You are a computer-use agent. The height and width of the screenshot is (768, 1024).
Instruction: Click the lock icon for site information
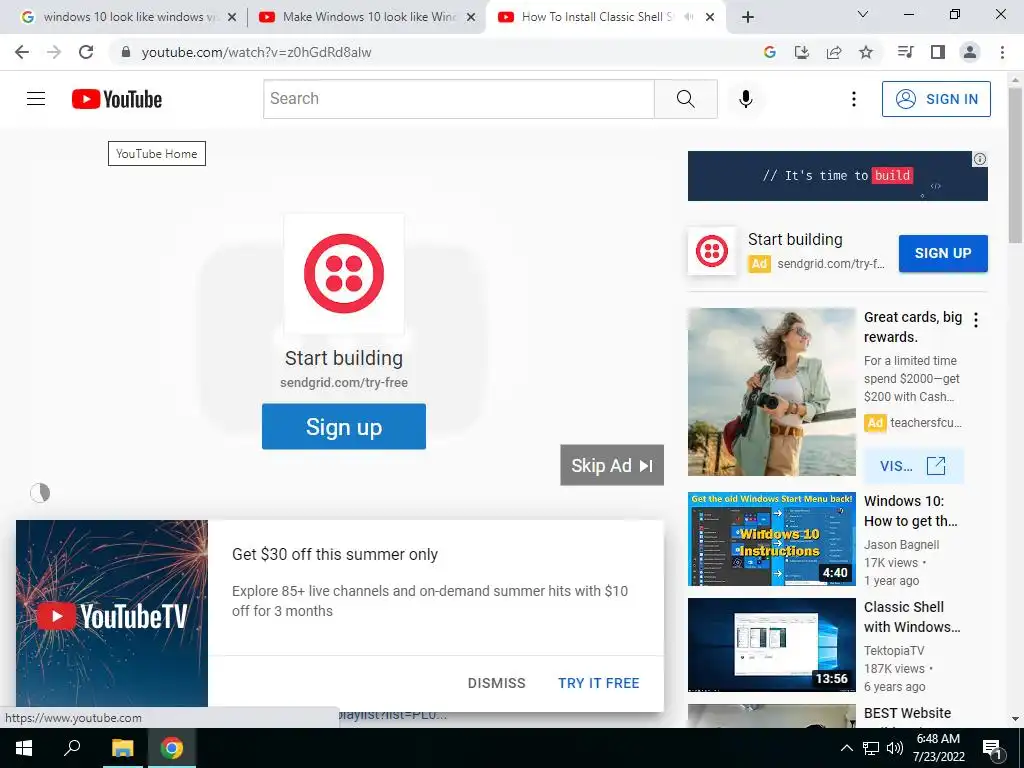tap(126, 52)
